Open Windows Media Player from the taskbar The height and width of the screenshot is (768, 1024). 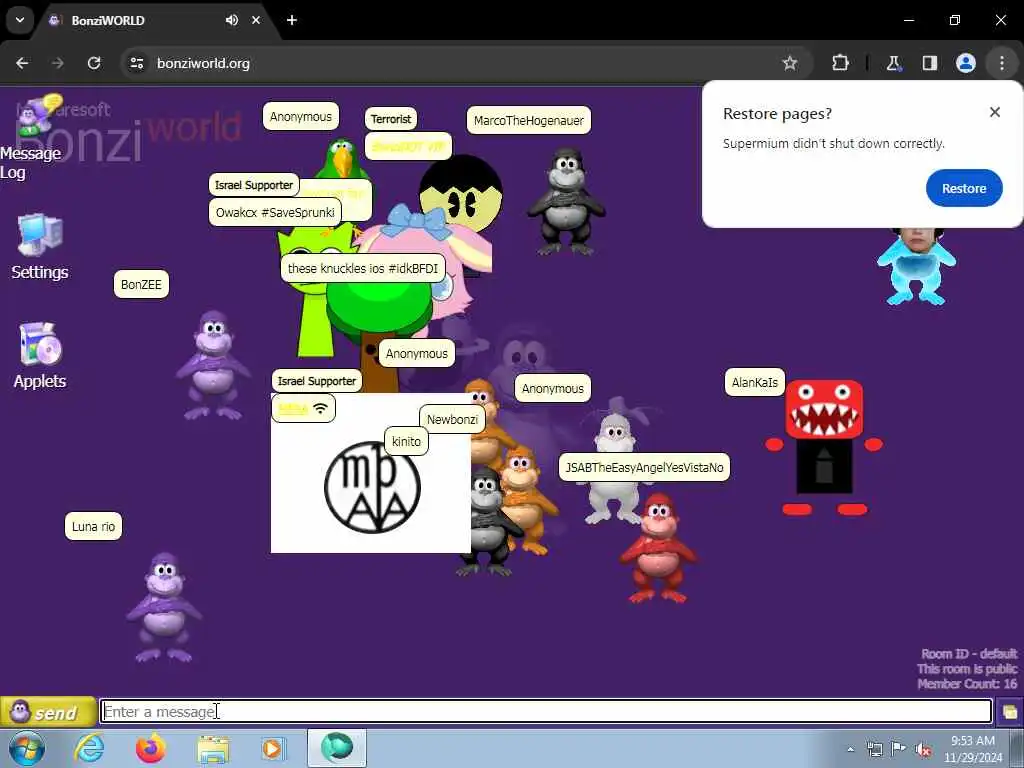coord(273,748)
